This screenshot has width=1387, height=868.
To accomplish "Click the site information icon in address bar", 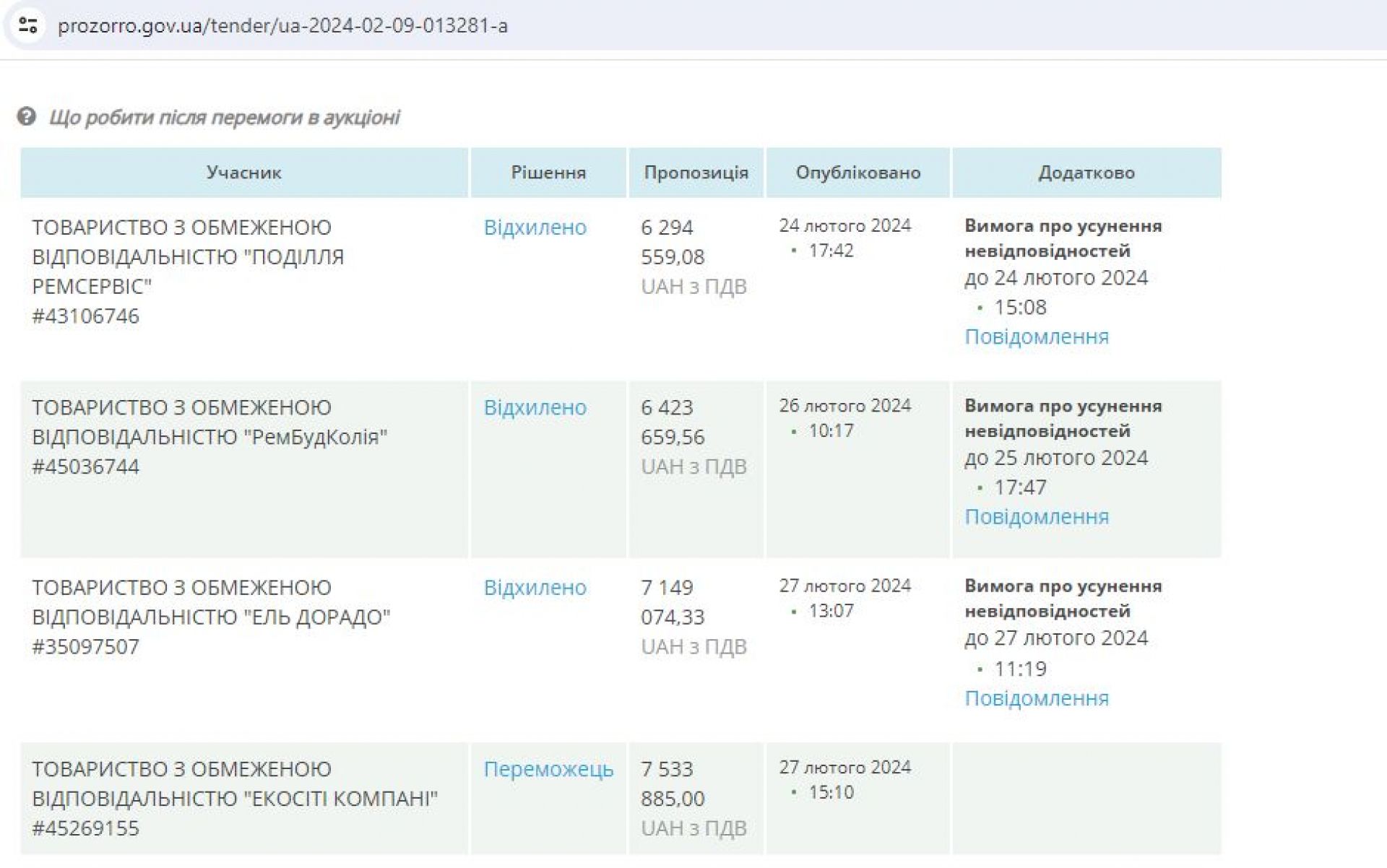I will point(27,26).
